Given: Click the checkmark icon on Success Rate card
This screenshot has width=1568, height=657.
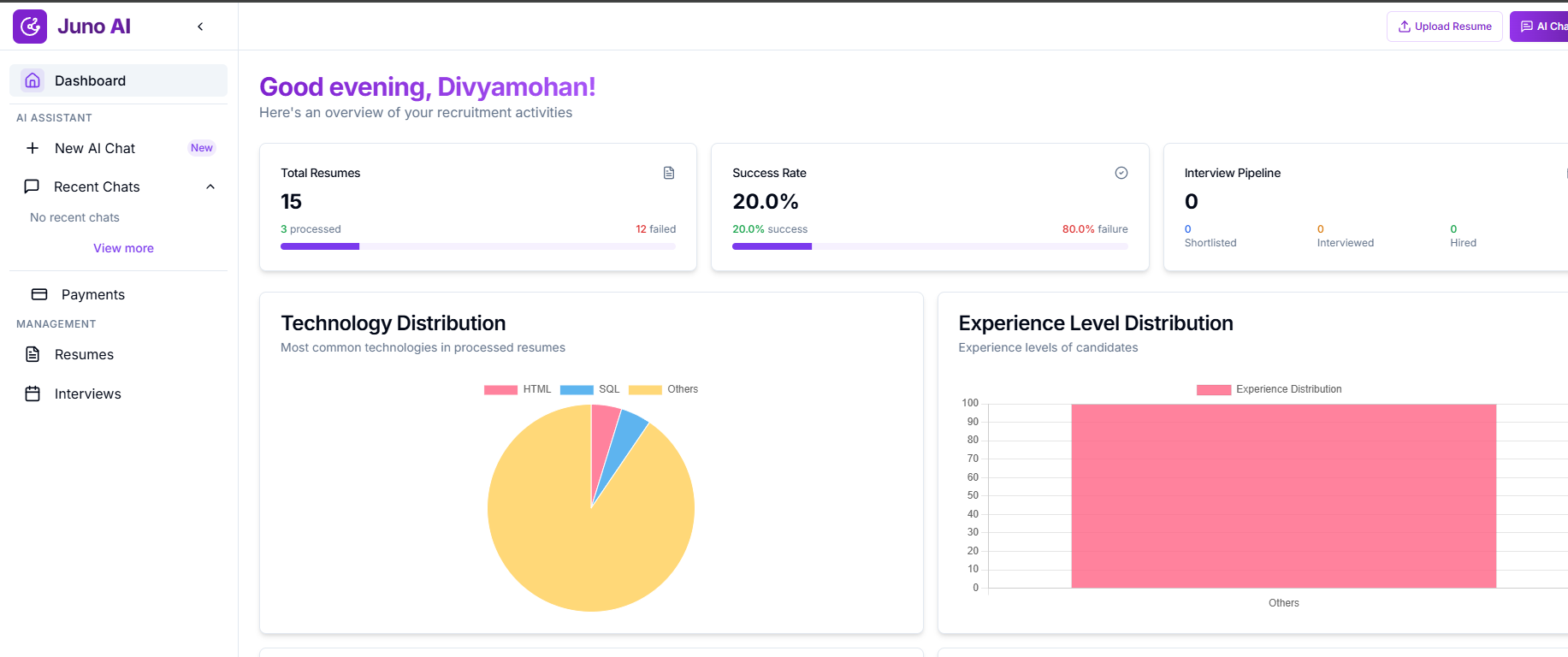Looking at the screenshot, I should click(x=1121, y=173).
